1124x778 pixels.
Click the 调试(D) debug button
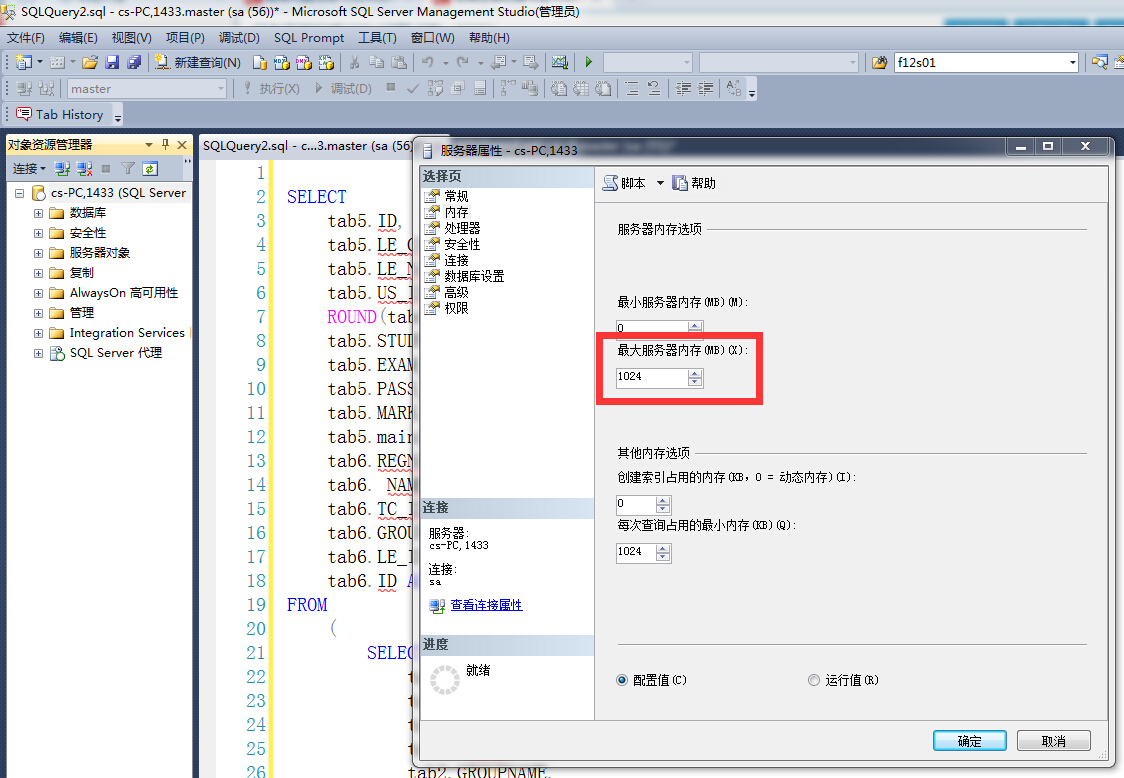pyautogui.click(x=343, y=88)
